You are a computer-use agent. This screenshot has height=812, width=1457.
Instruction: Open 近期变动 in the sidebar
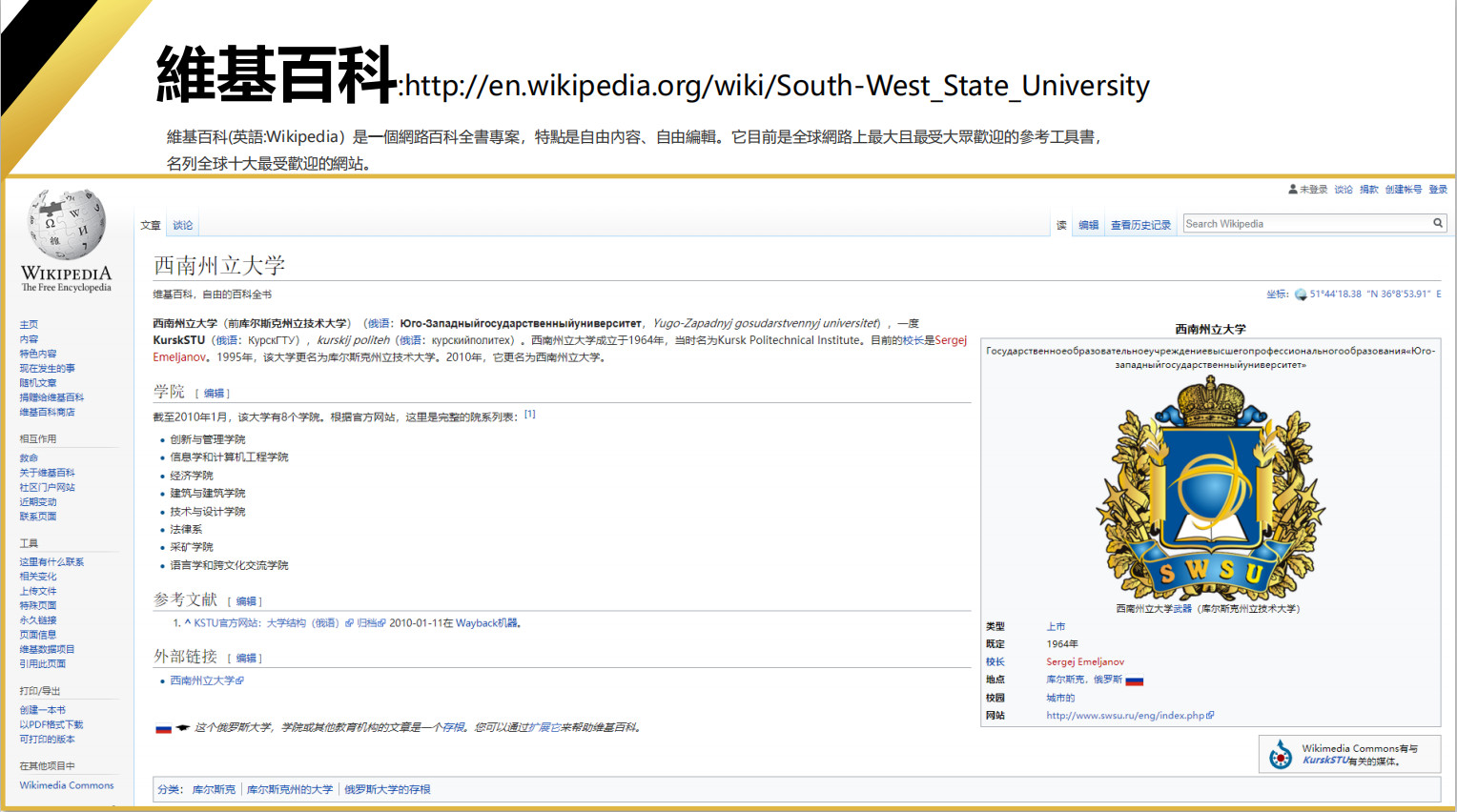click(38, 502)
